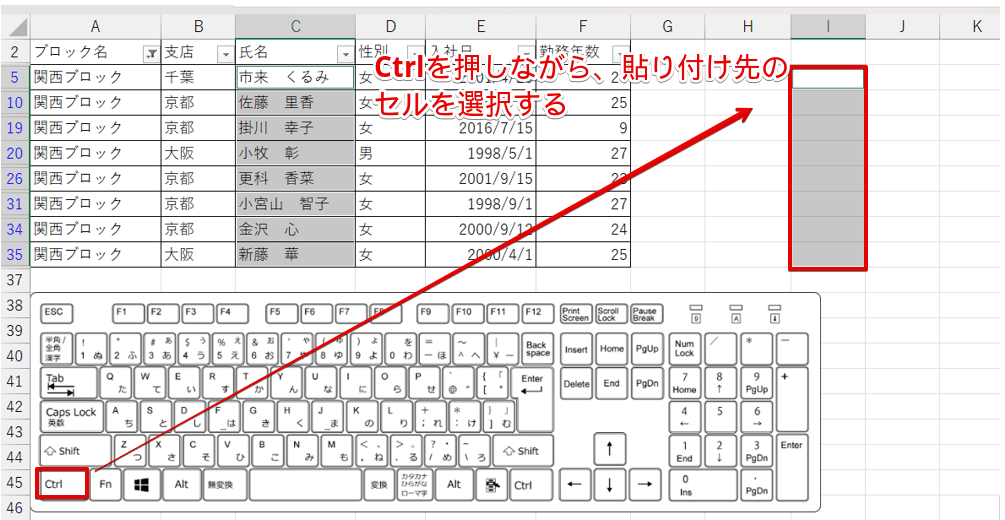
Task: Click the Windows logo key on keyboard
Action: tap(142, 485)
